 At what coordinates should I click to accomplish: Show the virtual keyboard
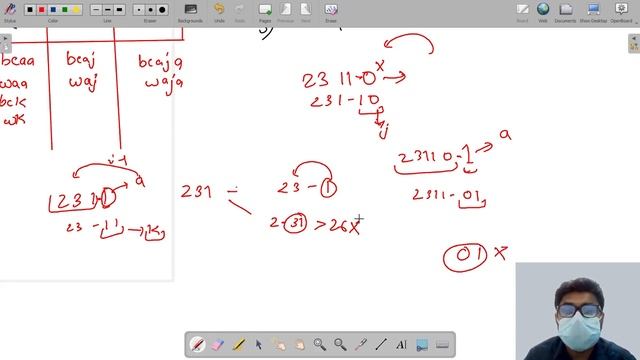tap(442, 345)
